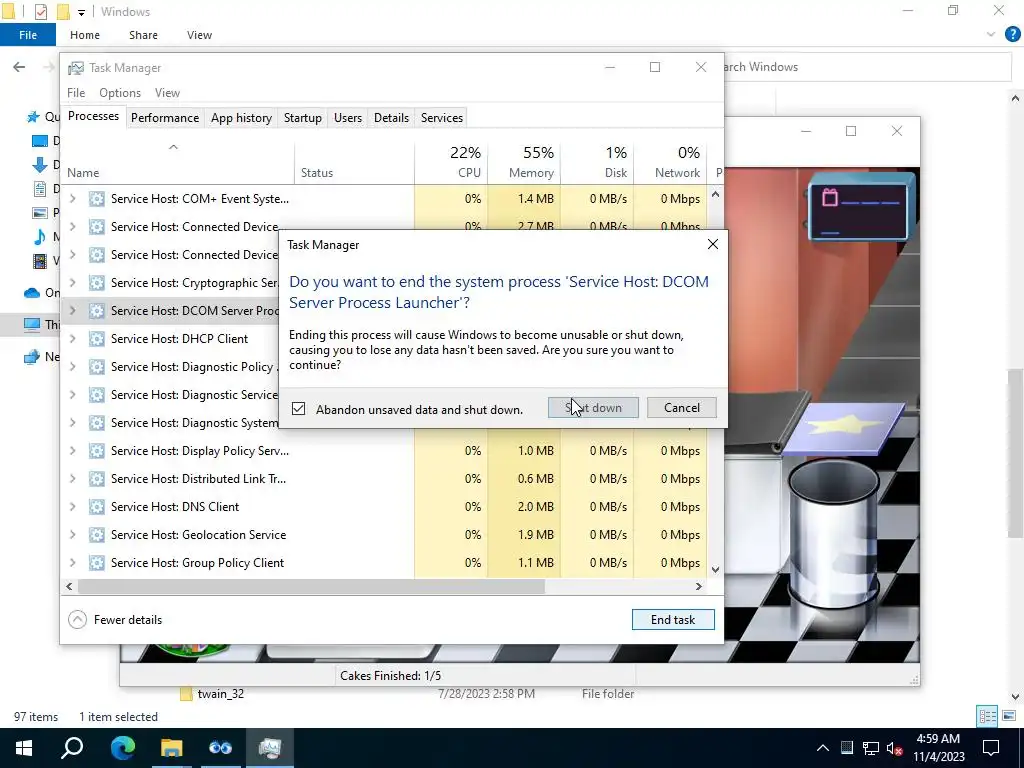Expand the Explorer ribbon chevron
This screenshot has width=1024, height=768.
coord(991,35)
